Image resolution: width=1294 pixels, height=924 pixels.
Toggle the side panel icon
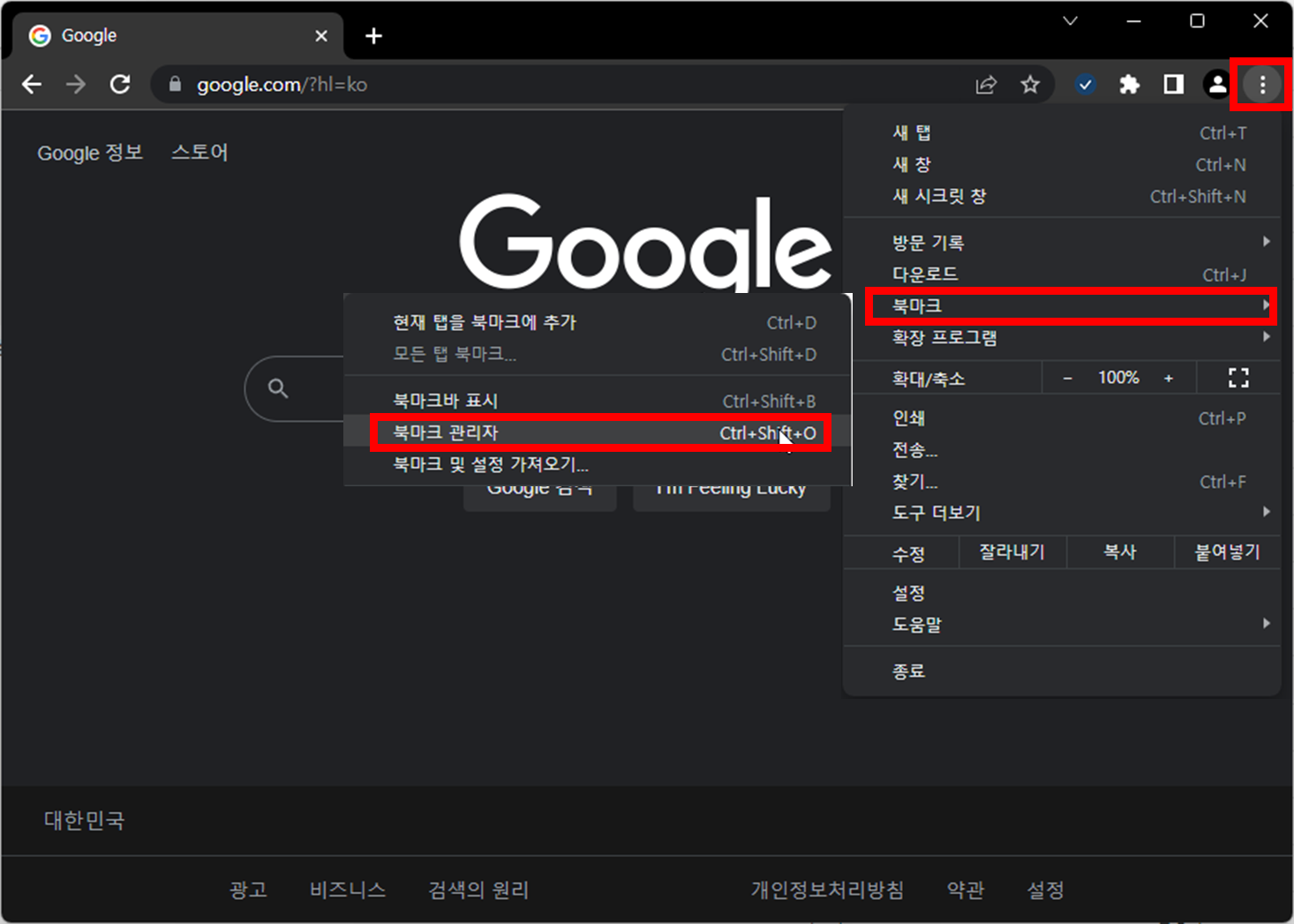(x=1173, y=85)
